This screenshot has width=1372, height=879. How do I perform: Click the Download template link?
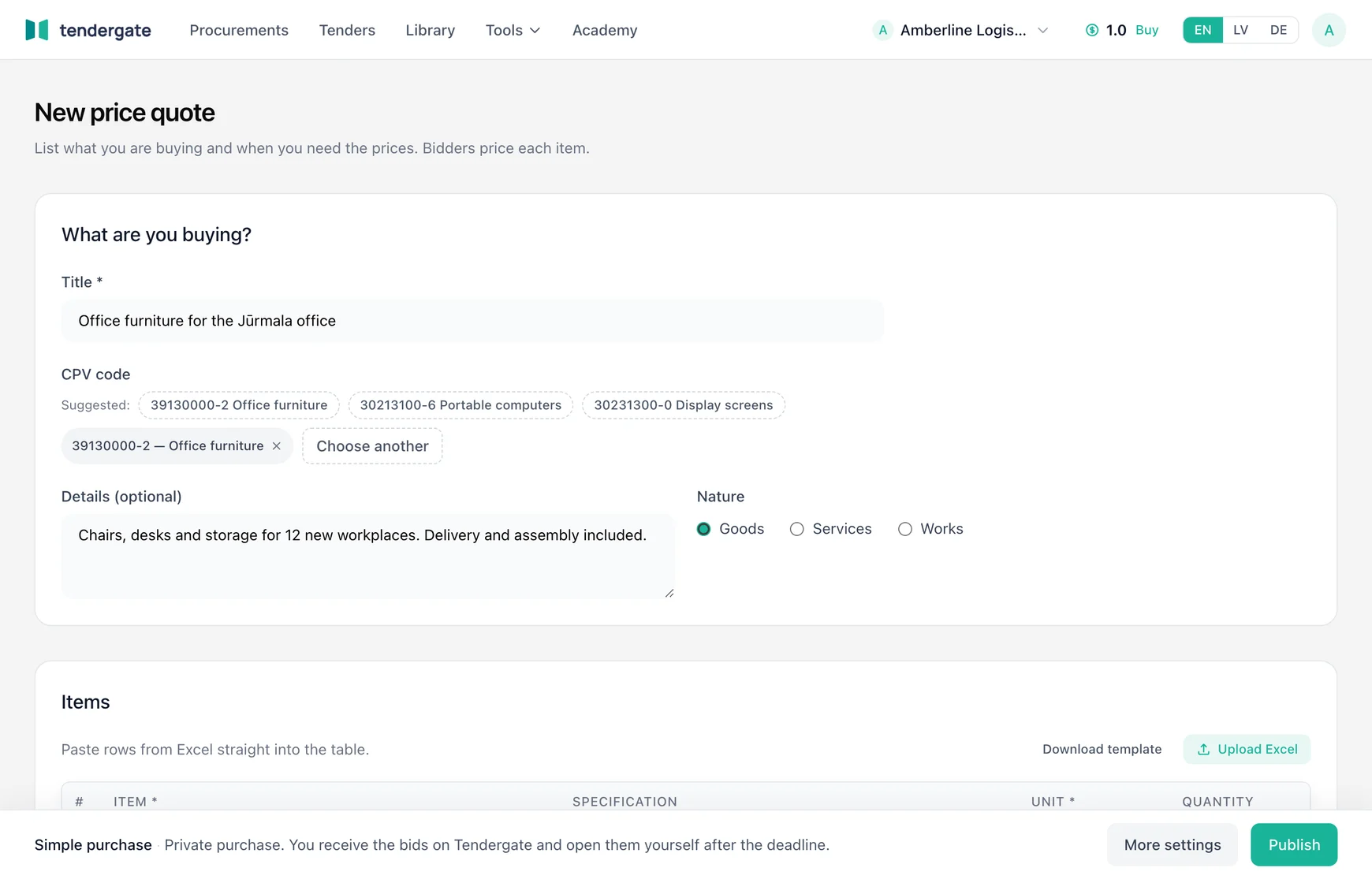pos(1102,749)
